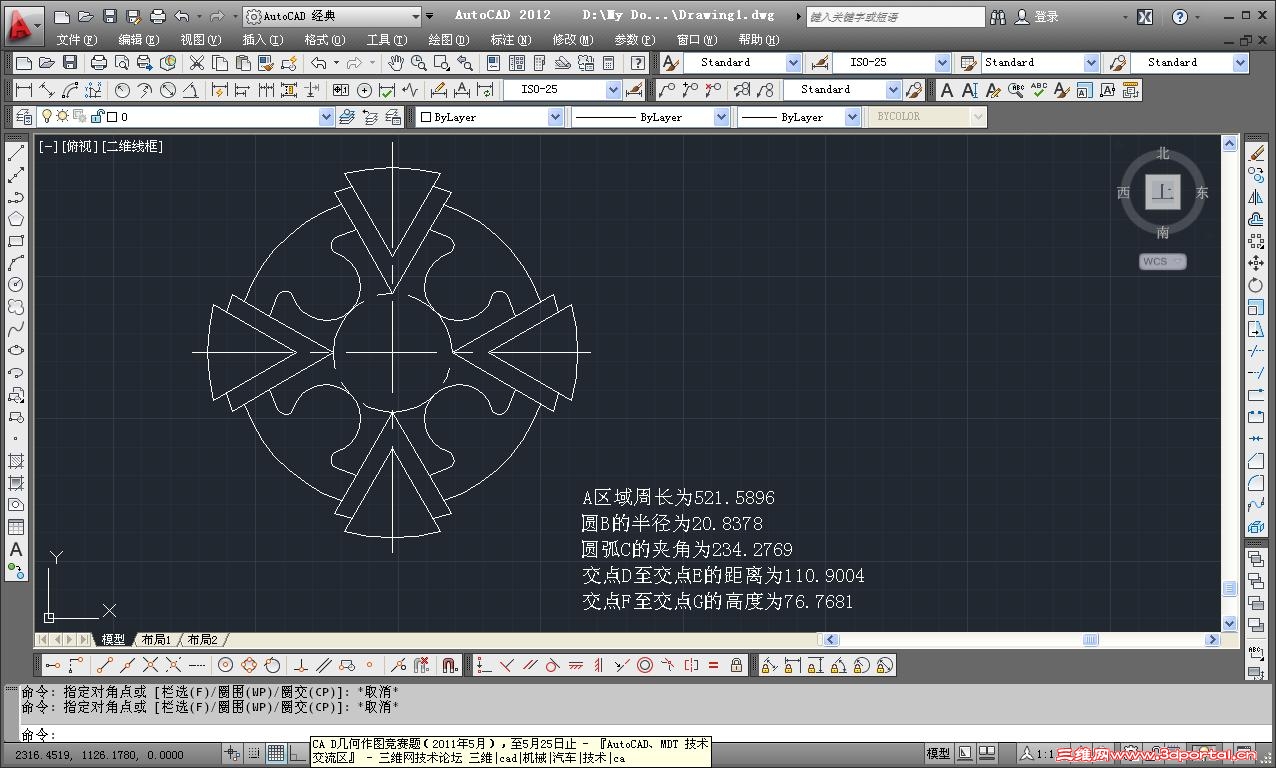Select the Erase tool in modify toolbar
Viewport: 1276px width, 768px height.
(1257, 153)
